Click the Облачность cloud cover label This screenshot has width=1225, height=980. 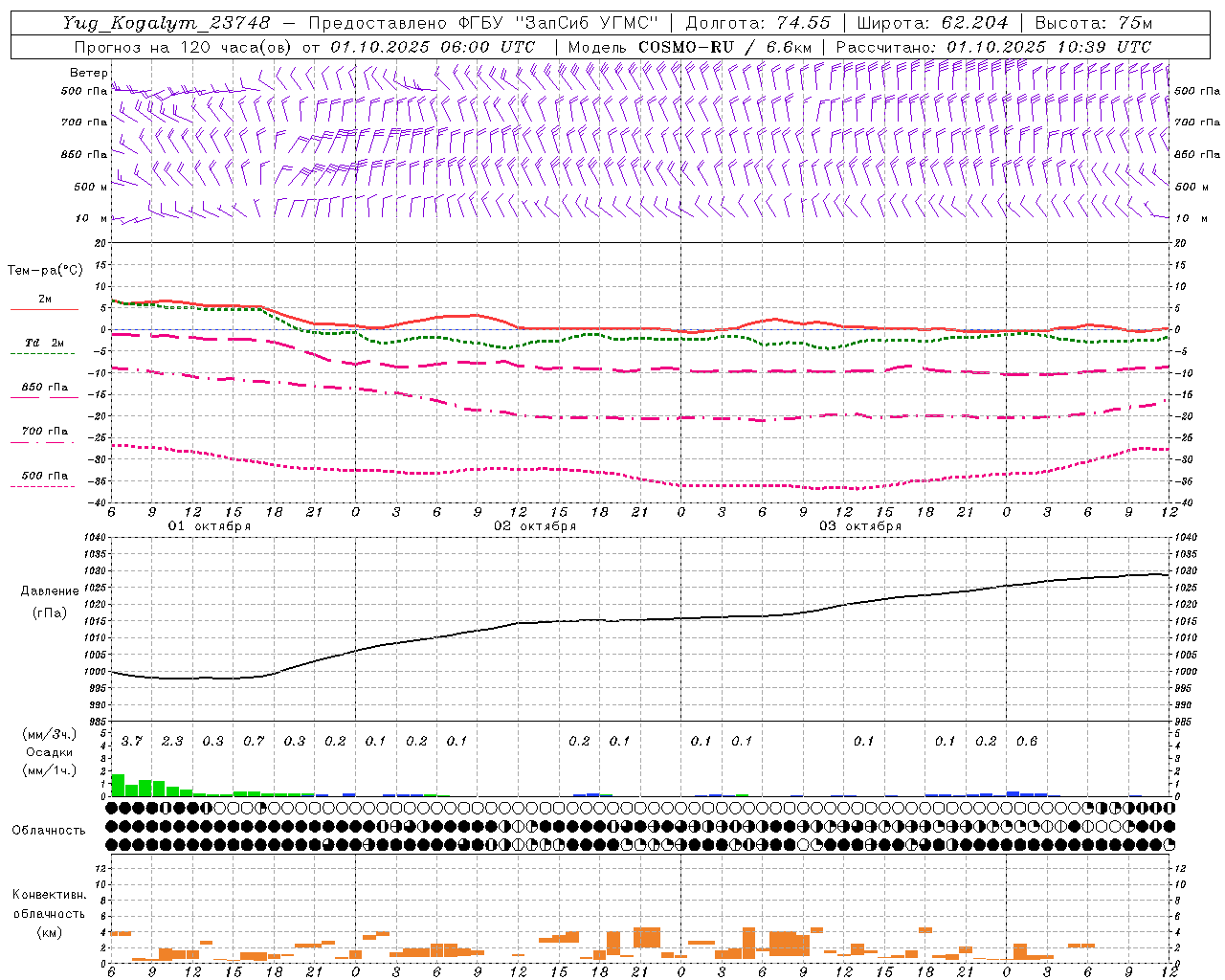(49, 831)
